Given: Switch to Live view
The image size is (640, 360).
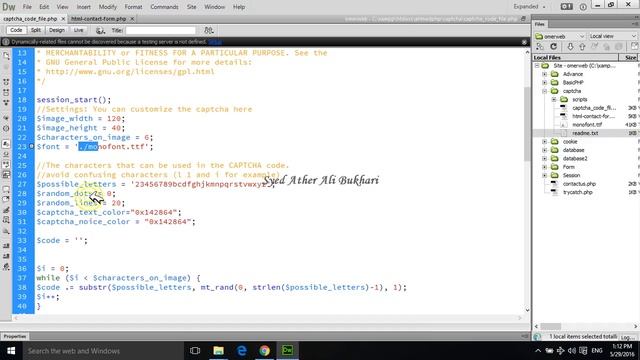Looking at the screenshot, I should click(x=78, y=30).
